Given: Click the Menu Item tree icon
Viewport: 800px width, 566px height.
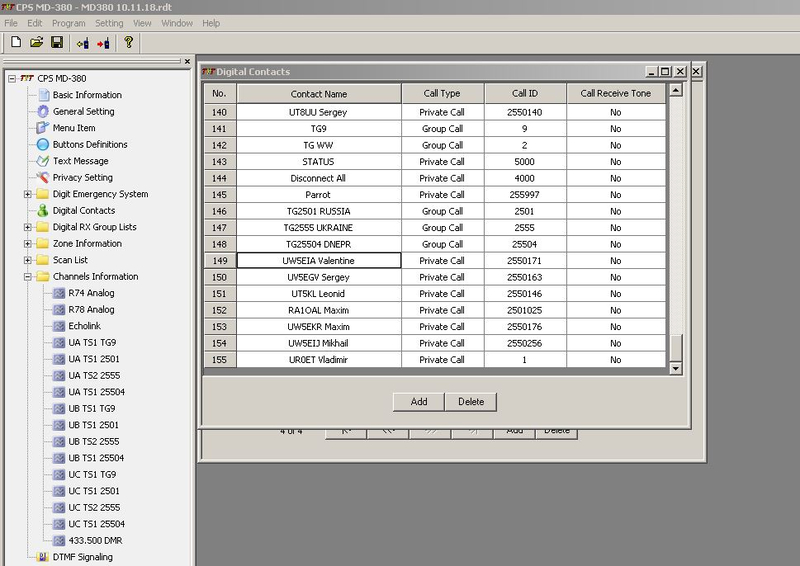Looking at the screenshot, I should point(43,128).
